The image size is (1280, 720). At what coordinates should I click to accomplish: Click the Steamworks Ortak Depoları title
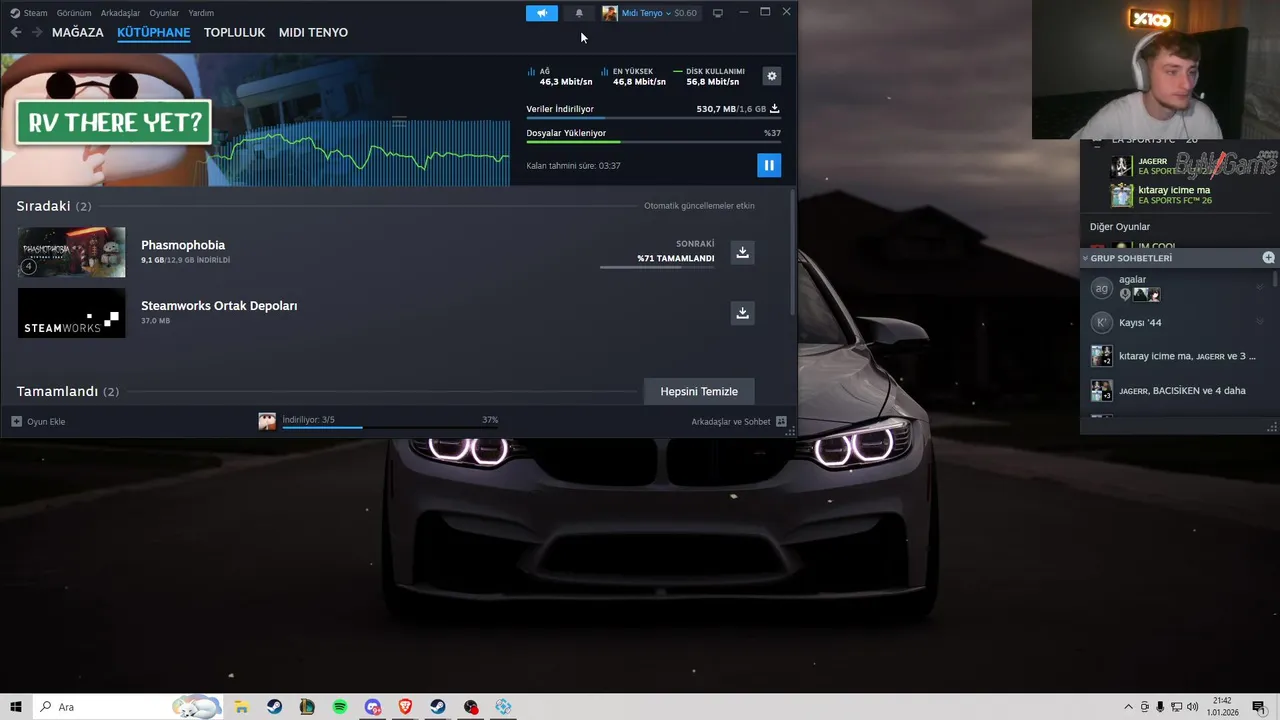click(x=219, y=306)
